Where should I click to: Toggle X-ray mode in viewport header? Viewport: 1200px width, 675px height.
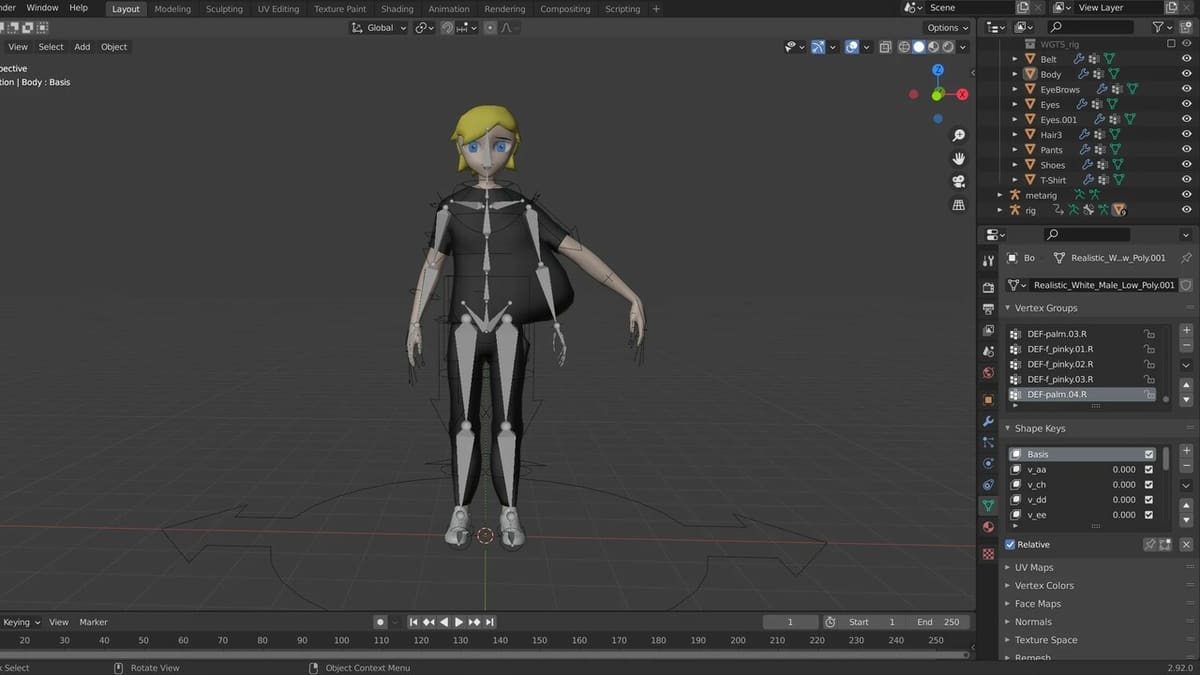tap(884, 47)
